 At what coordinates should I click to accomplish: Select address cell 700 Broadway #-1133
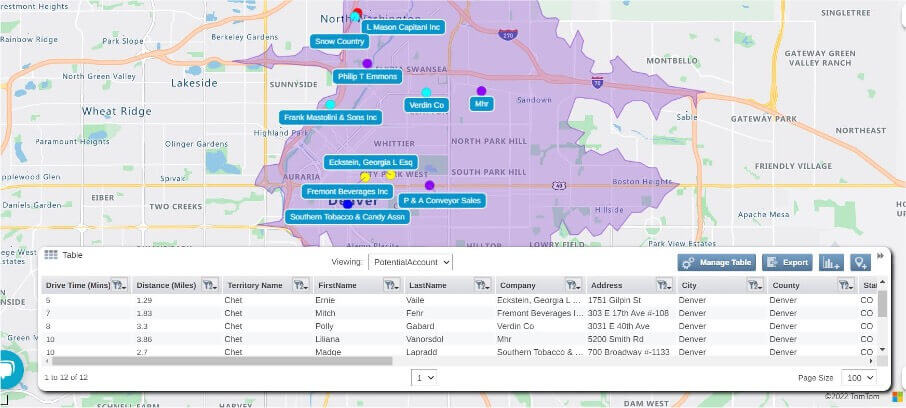630,351
